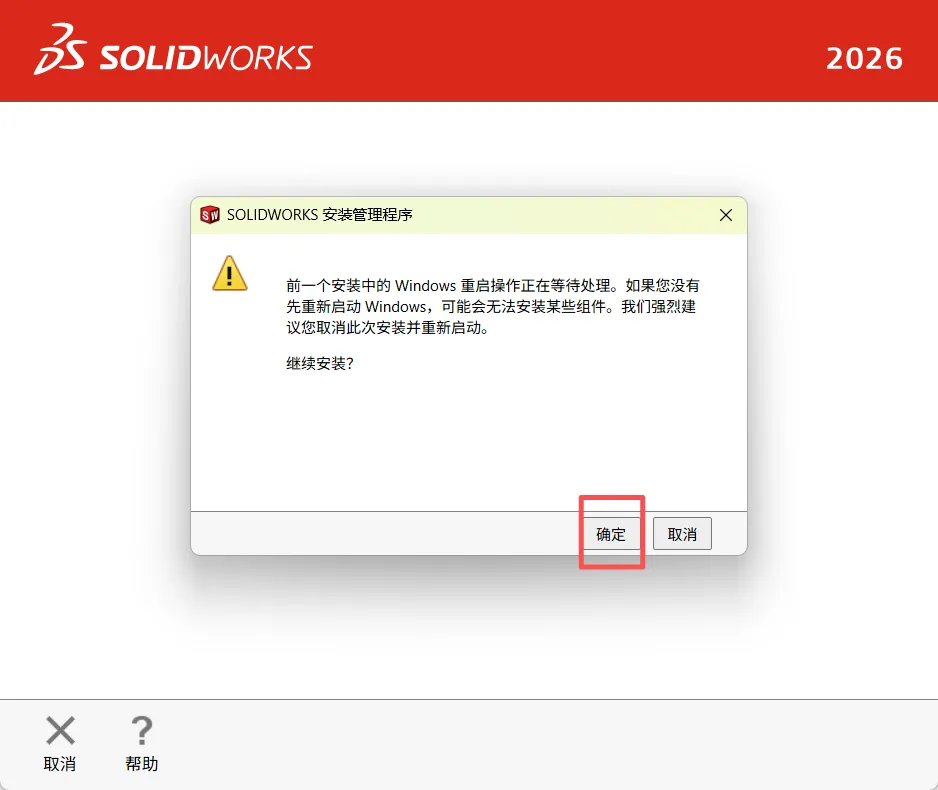Click dialog footer area left of 确定
The image size is (938, 790).
pos(383,533)
